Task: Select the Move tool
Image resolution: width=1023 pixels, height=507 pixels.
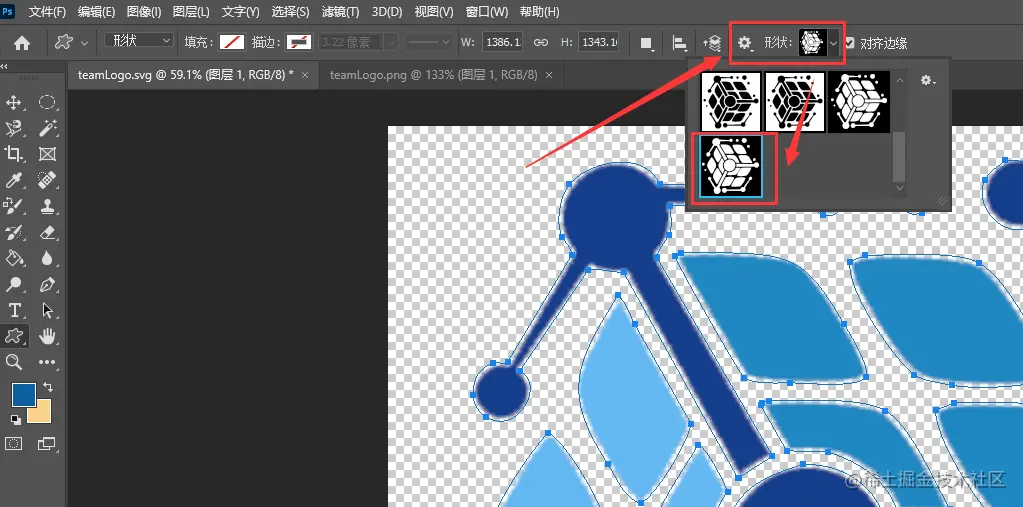Action: click(x=14, y=102)
